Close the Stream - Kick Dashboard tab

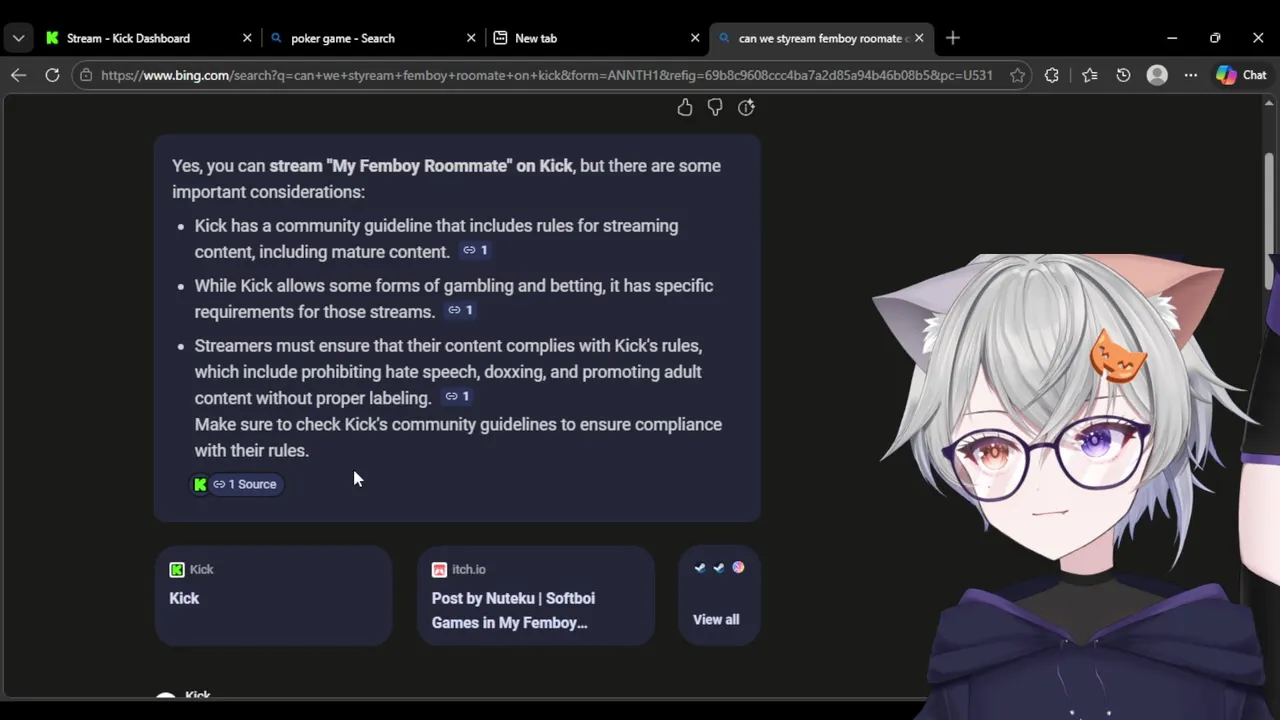(247, 38)
